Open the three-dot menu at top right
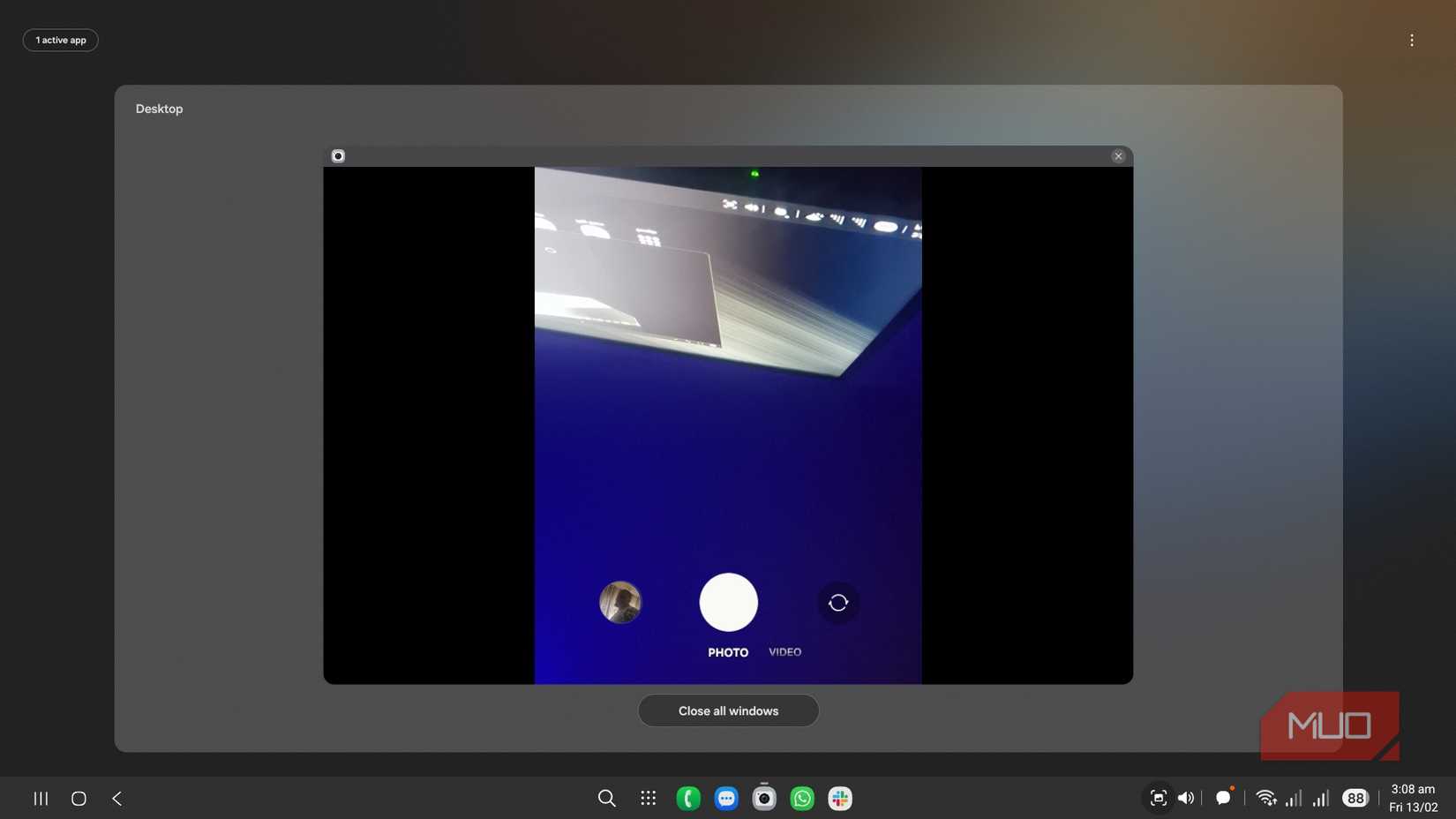1456x819 pixels. pyautogui.click(x=1410, y=38)
